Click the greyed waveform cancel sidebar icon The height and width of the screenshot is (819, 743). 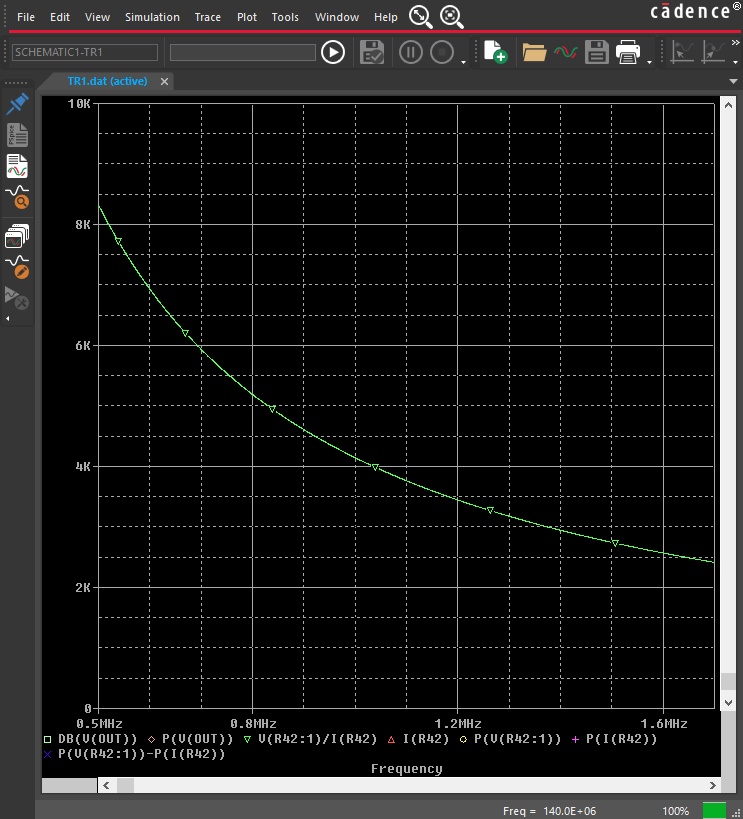(x=17, y=298)
